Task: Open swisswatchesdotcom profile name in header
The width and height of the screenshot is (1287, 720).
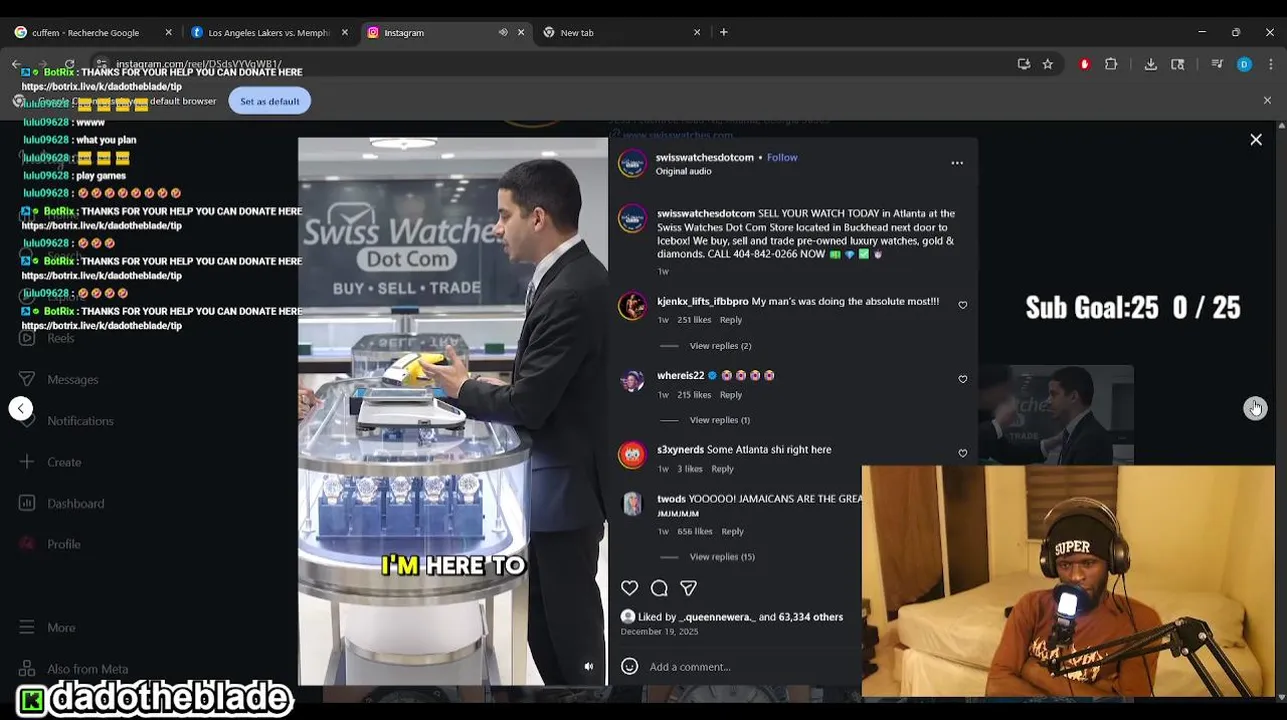Action: coord(705,157)
